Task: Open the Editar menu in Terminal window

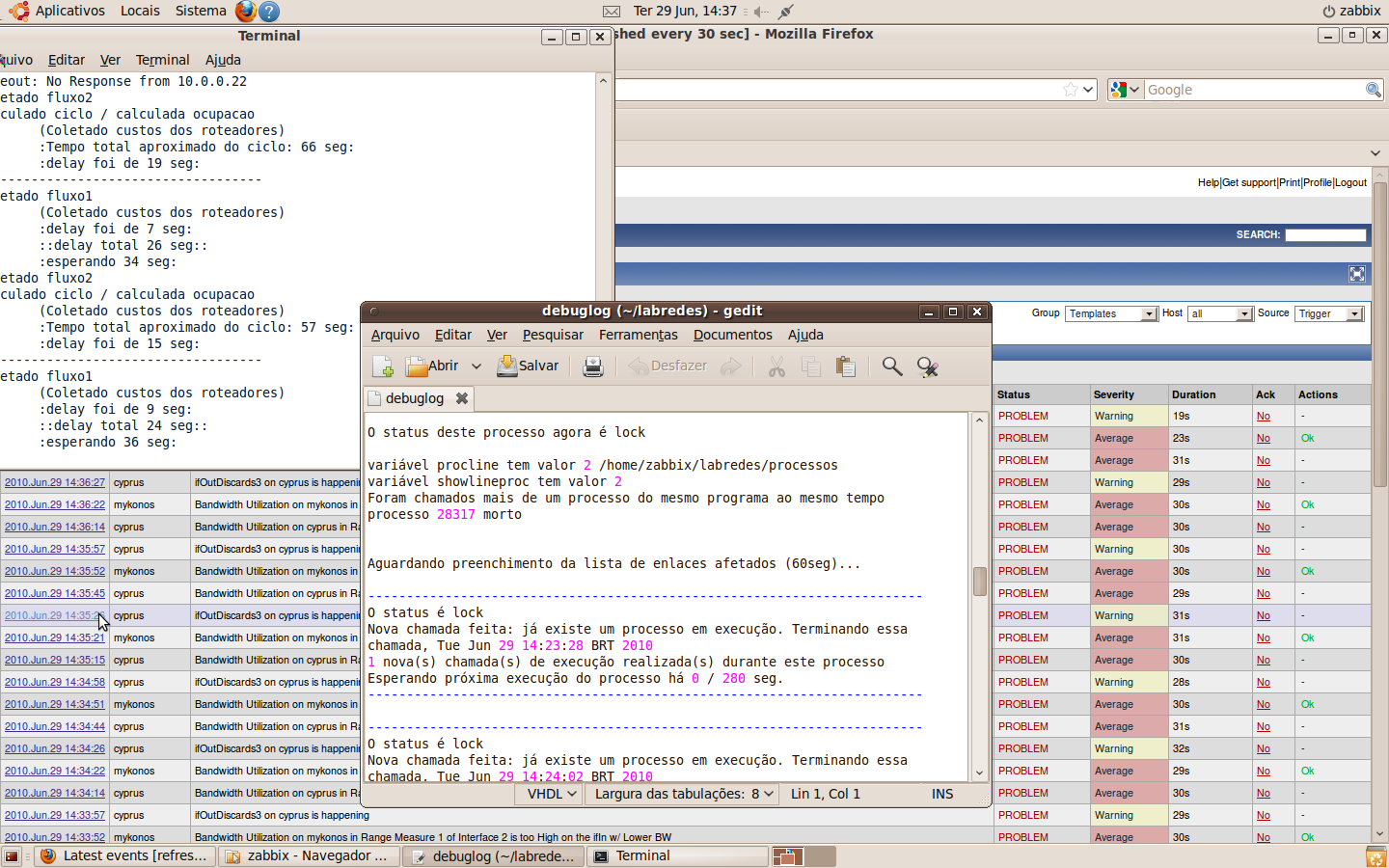Action: click(67, 60)
